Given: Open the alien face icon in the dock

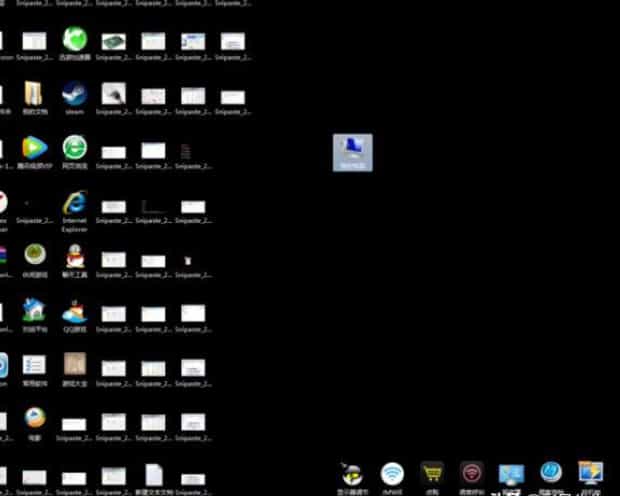Looking at the screenshot, I should (x=352, y=474).
